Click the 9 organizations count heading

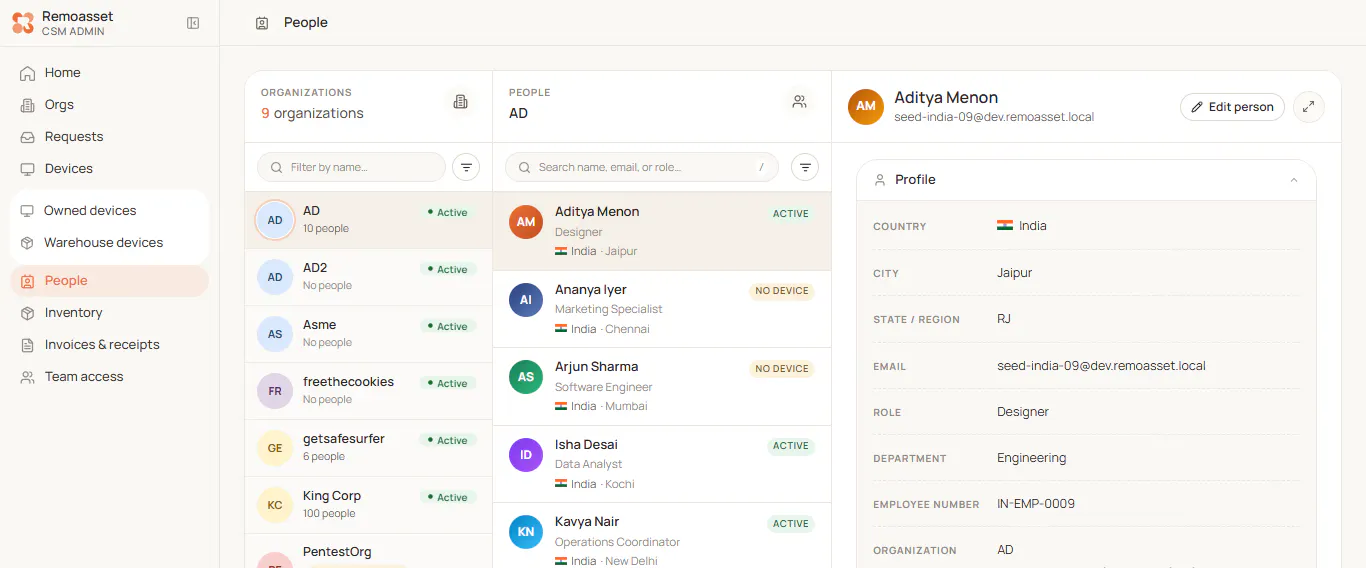tap(312, 114)
